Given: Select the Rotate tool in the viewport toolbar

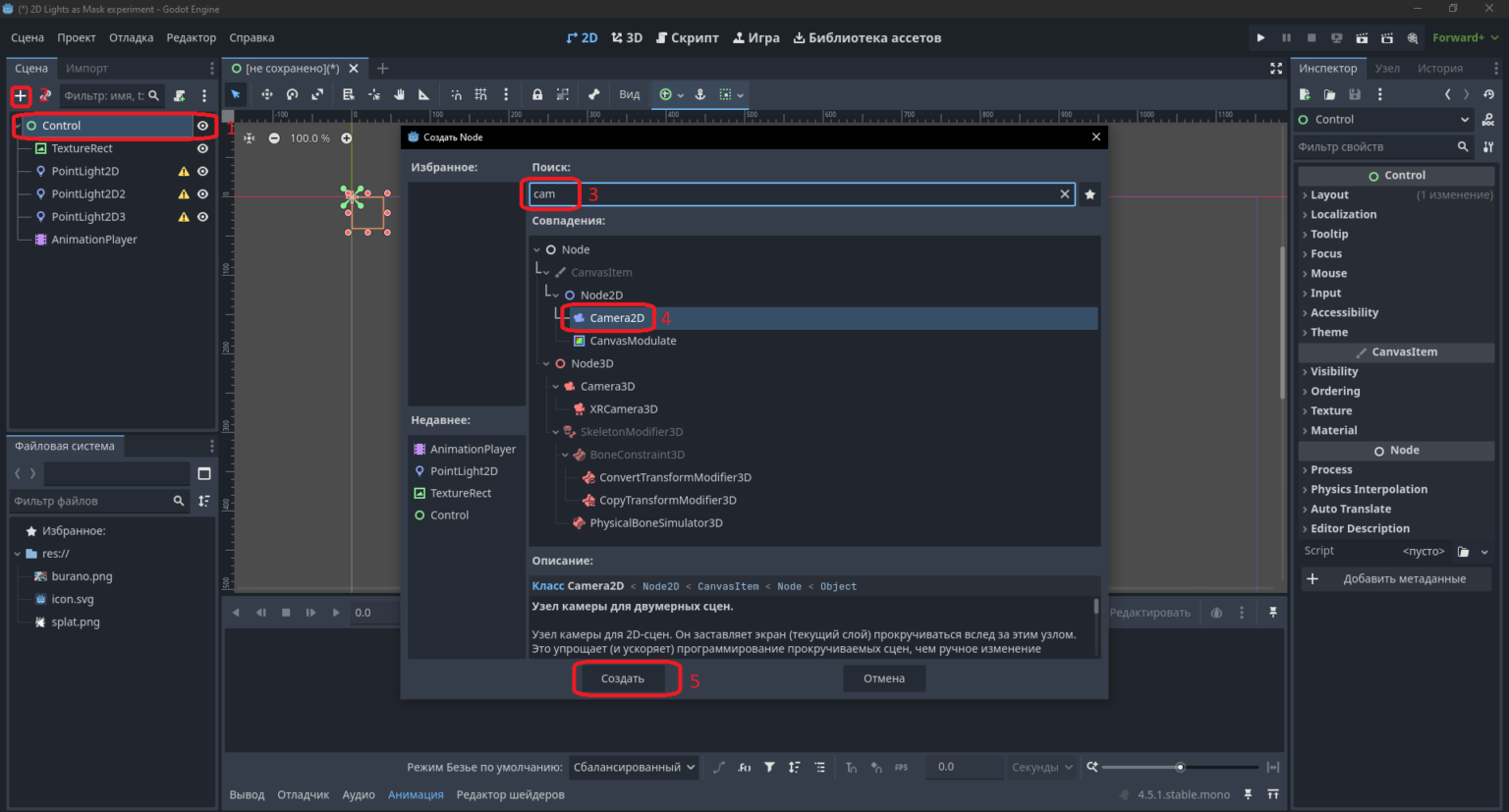Looking at the screenshot, I should point(292,94).
